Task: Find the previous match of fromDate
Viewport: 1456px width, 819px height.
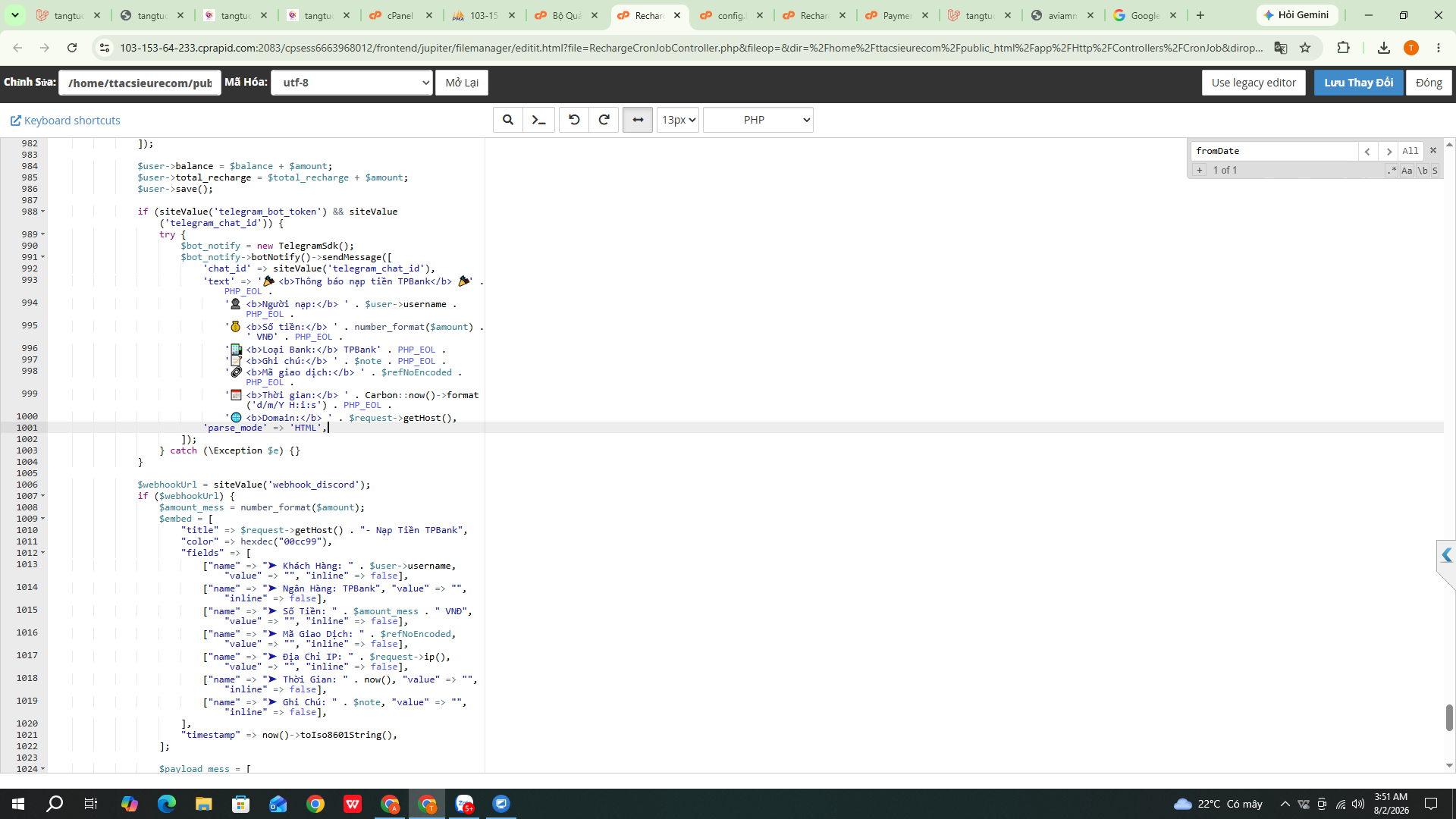Action: pyautogui.click(x=1367, y=151)
